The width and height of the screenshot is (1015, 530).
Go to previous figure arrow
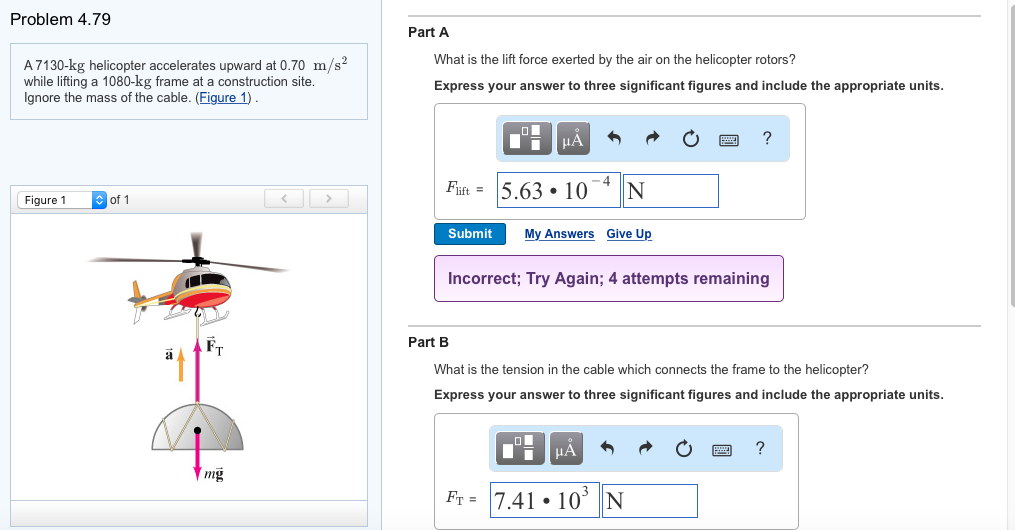(x=284, y=199)
